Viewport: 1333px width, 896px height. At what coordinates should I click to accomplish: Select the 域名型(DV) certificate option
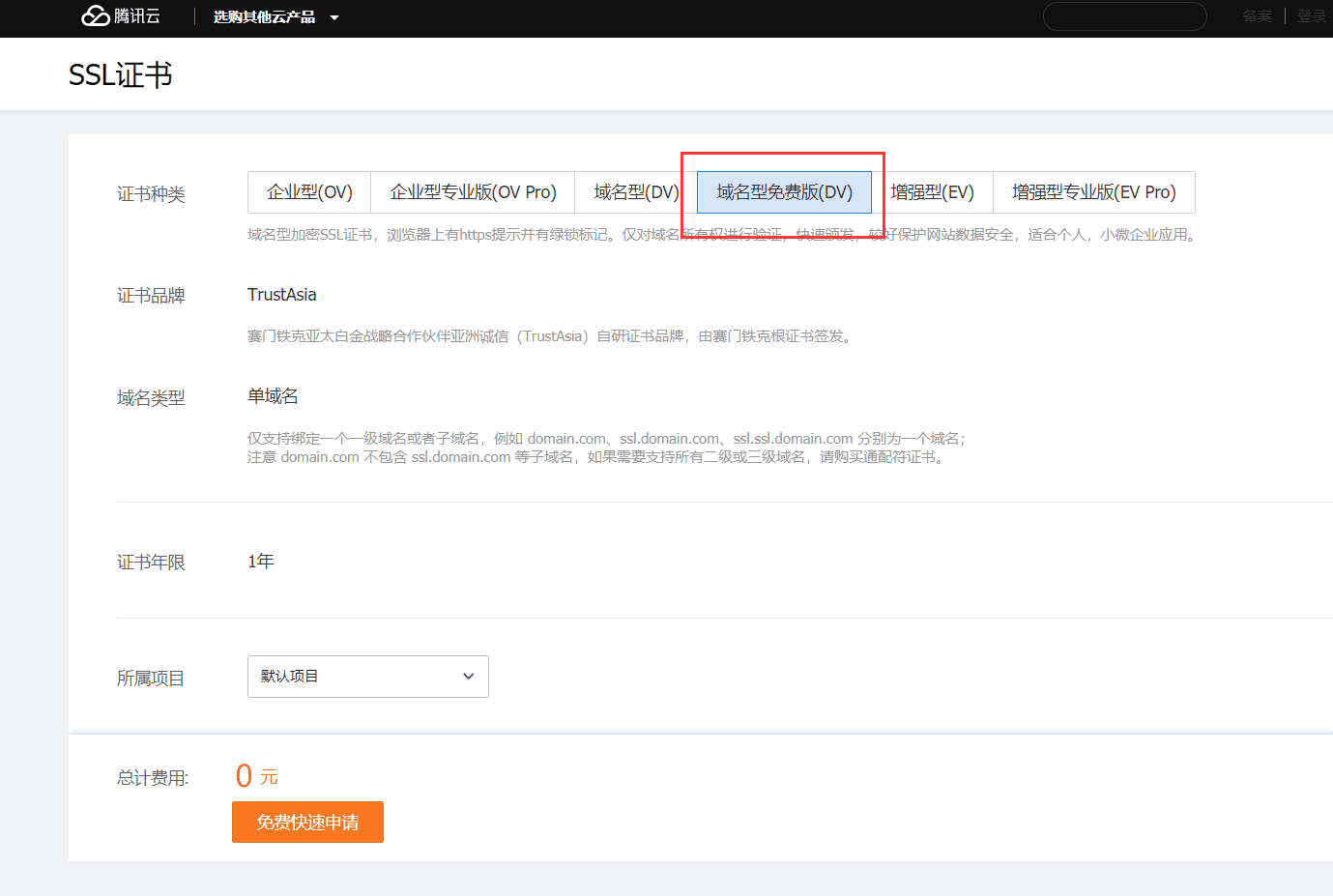[636, 192]
